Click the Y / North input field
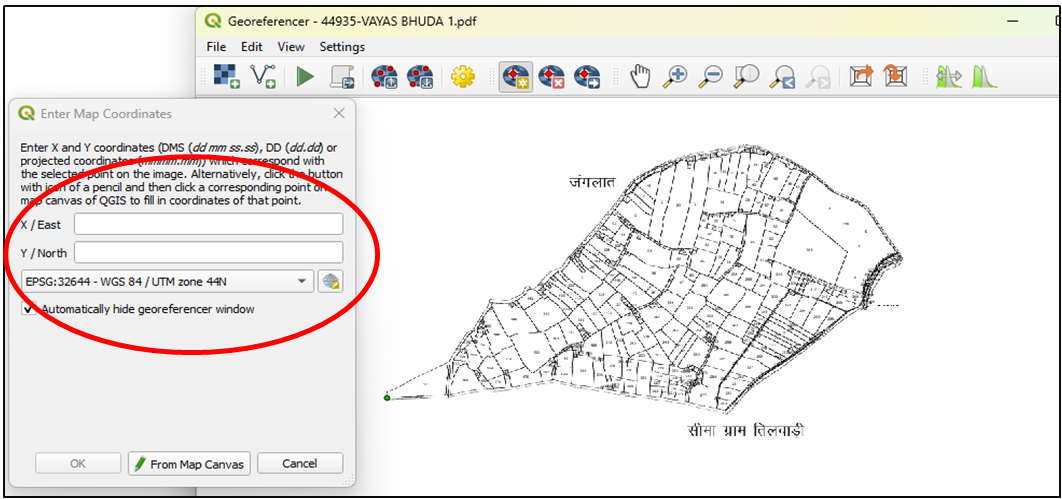Image resolution: width=1062 pixels, height=499 pixels. [208, 252]
